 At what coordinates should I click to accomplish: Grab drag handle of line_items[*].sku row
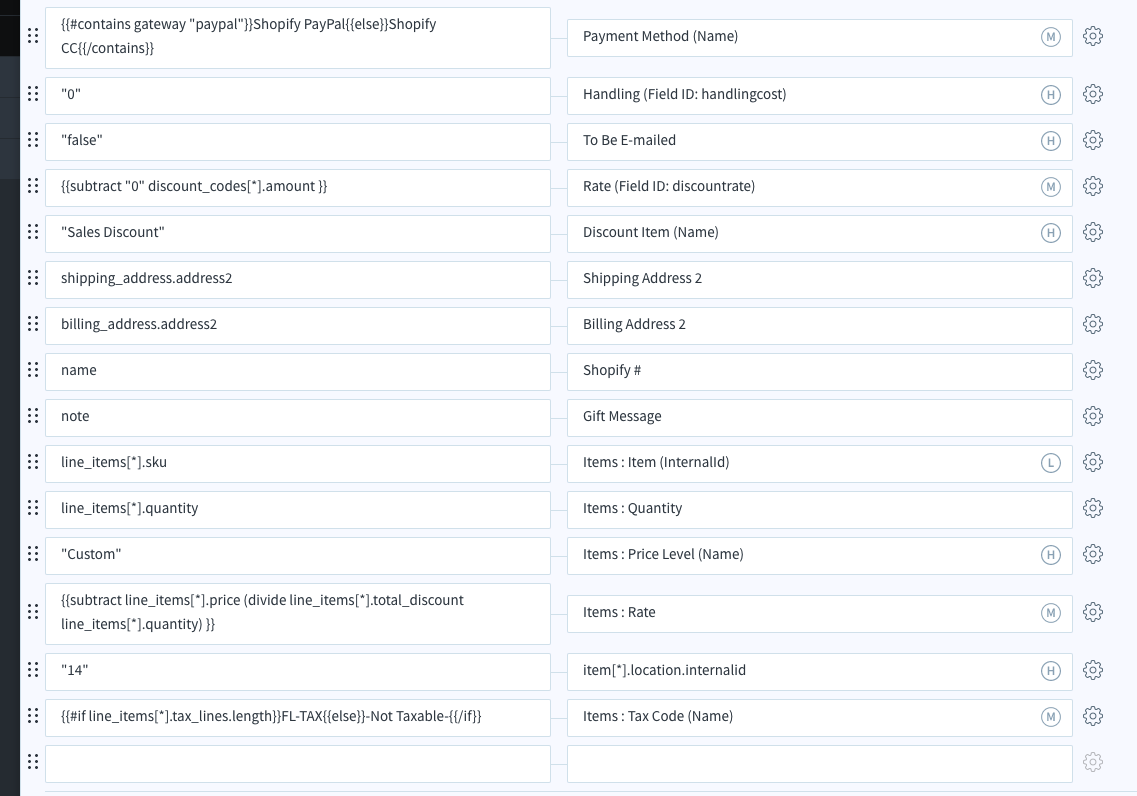pos(33,462)
